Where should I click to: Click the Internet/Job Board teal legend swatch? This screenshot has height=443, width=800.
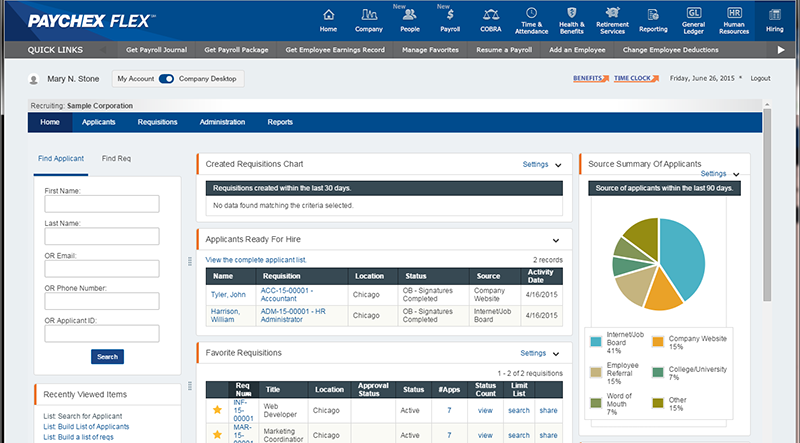pos(595,343)
